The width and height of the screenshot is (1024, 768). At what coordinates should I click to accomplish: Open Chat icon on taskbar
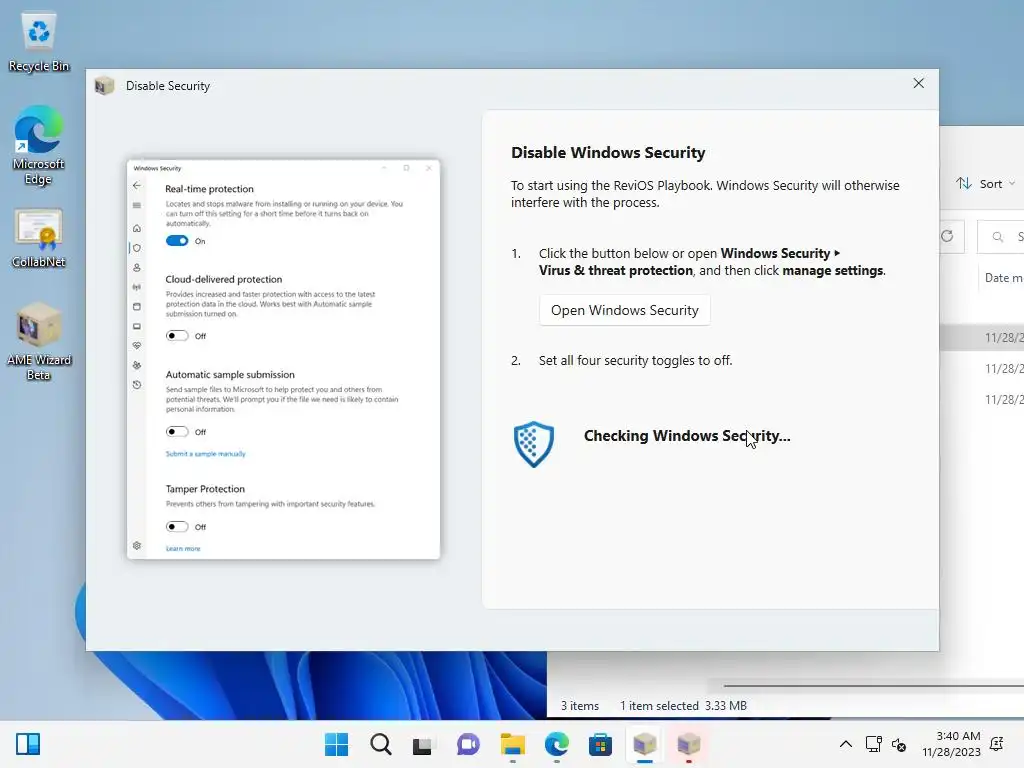pyautogui.click(x=468, y=744)
